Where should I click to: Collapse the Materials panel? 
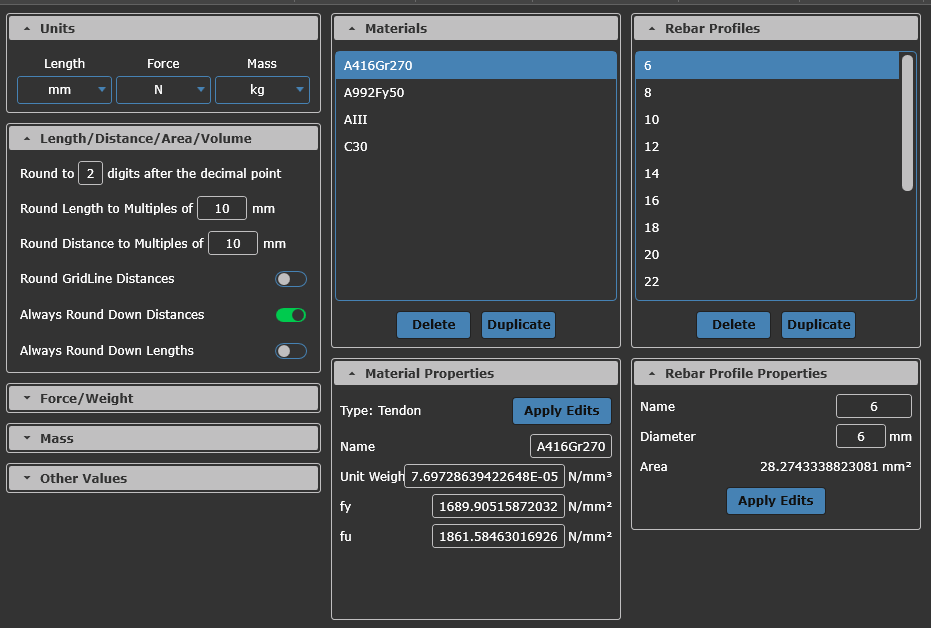475,28
